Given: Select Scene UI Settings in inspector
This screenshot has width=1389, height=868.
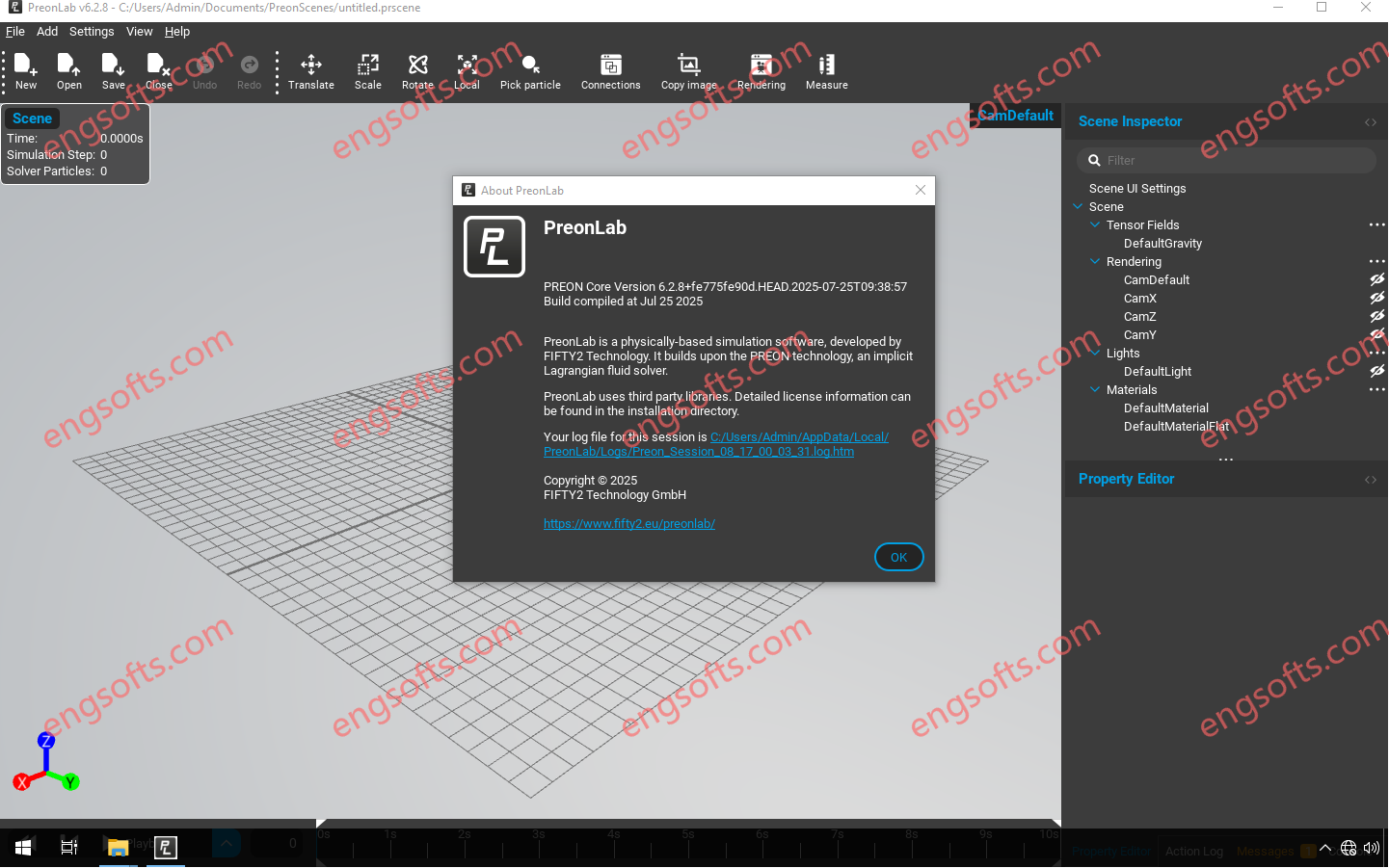Looking at the screenshot, I should (1137, 189).
